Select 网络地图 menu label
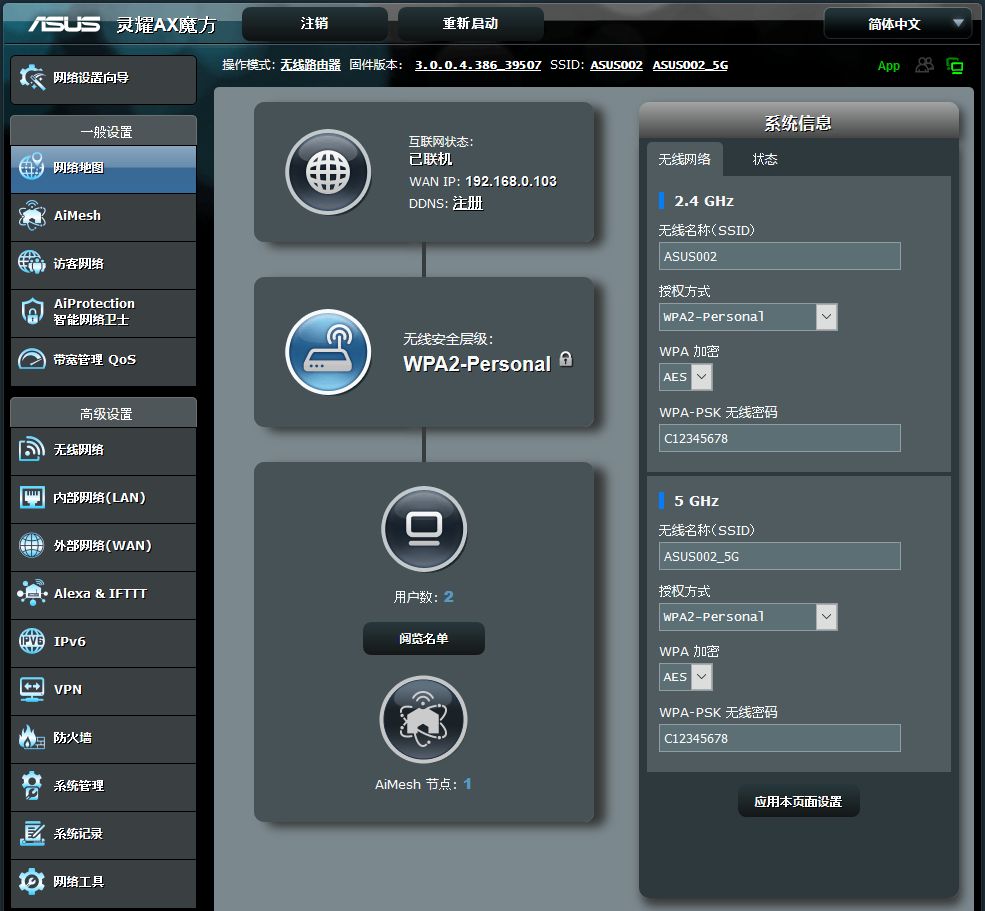This screenshot has width=985, height=911. (79, 167)
